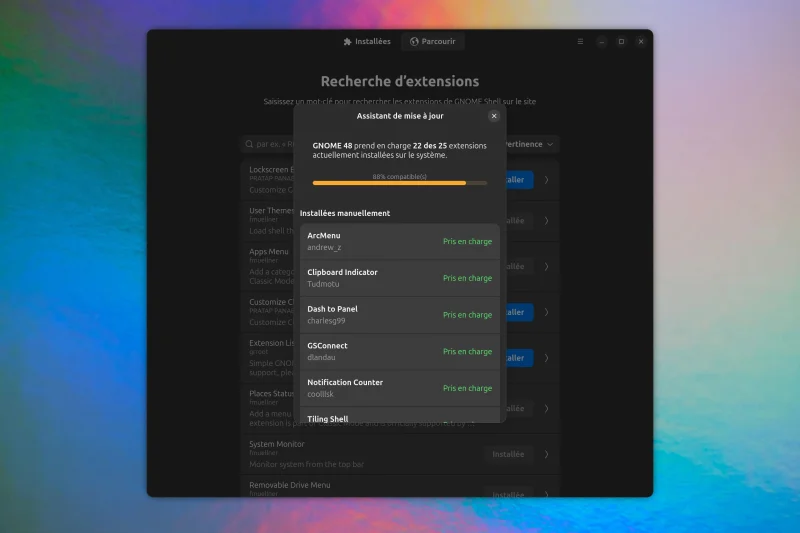Image resolution: width=800 pixels, height=533 pixels.
Task: Select the GSConnect extension row
Action: 399,351
